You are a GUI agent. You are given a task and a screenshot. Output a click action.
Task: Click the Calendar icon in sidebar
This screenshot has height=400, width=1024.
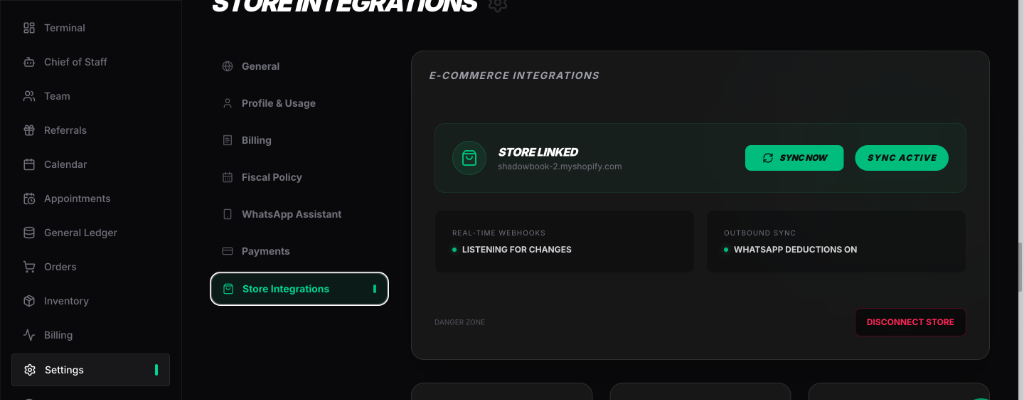tap(29, 164)
